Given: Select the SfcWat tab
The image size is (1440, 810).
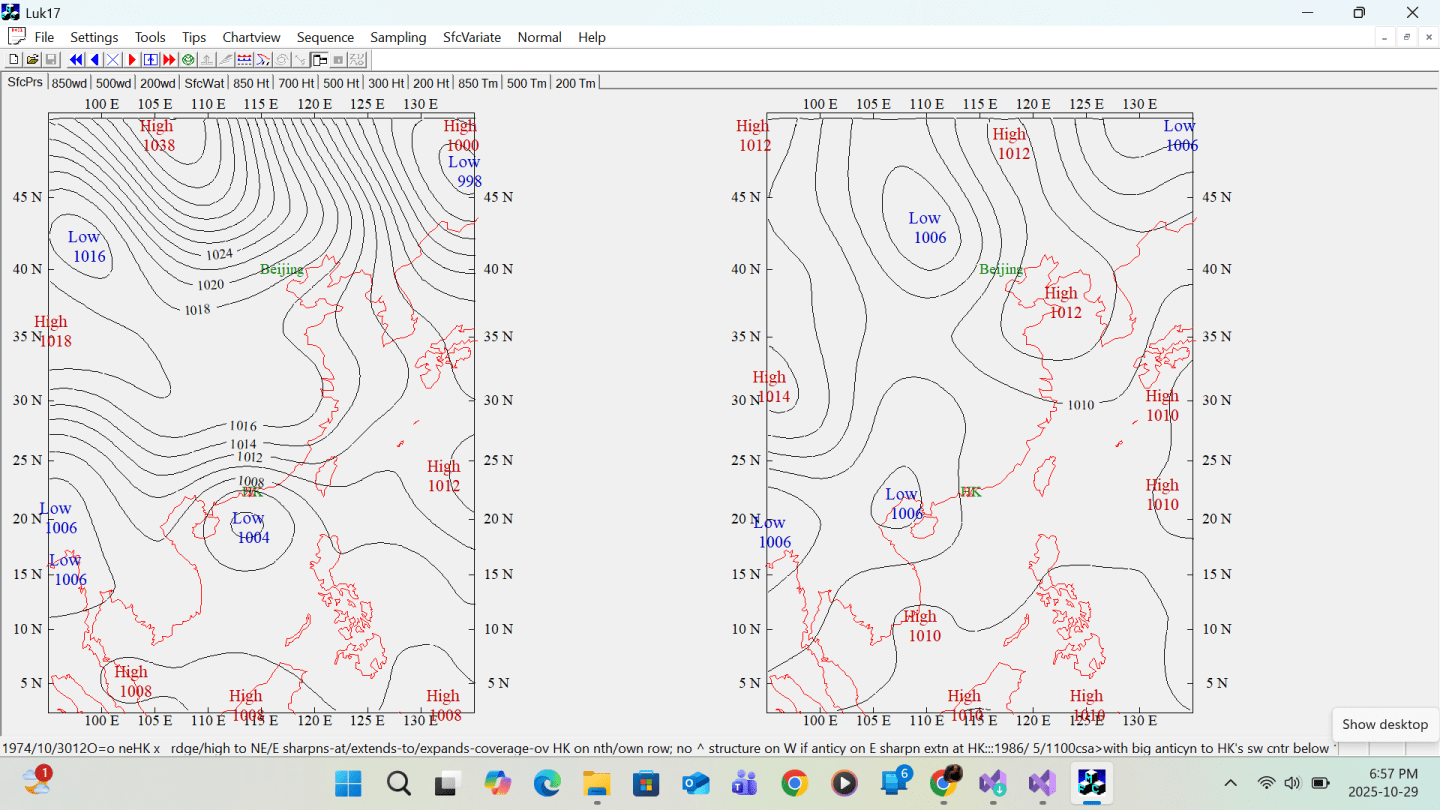Looking at the screenshot, I should click(205, 83).
